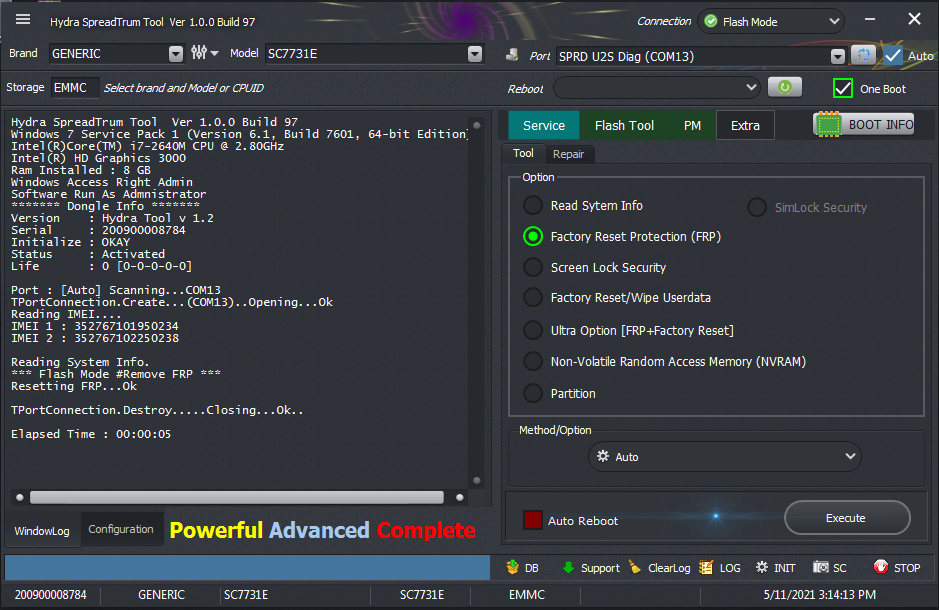Click the BOOT INFO button label
The image size is (939, 610).
point(880,125)
